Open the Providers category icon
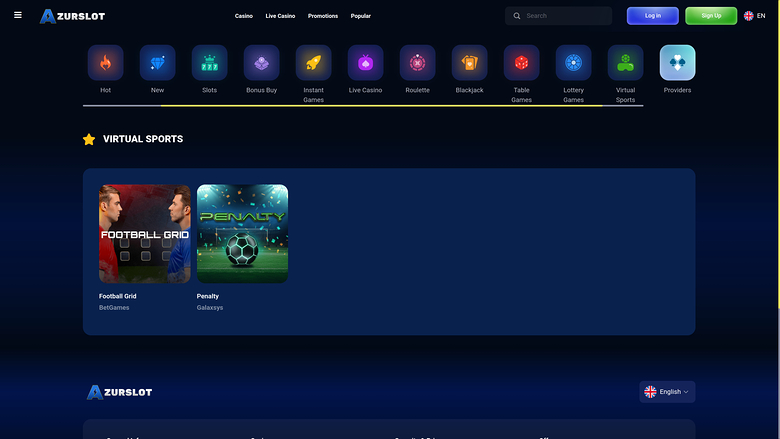The height and width of the screenshot is (439, 780). (678, 63)
